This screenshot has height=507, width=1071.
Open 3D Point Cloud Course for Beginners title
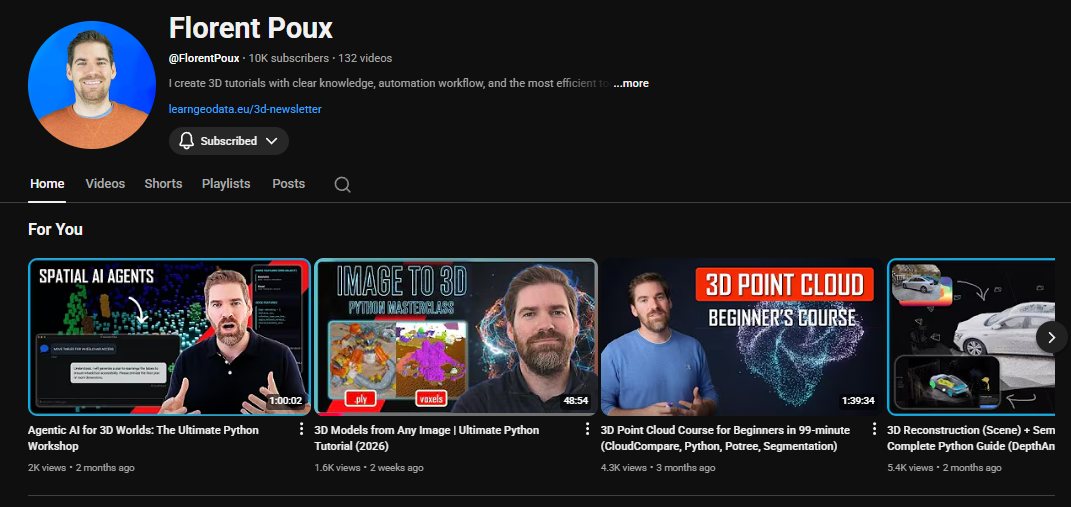coord(725,438)
